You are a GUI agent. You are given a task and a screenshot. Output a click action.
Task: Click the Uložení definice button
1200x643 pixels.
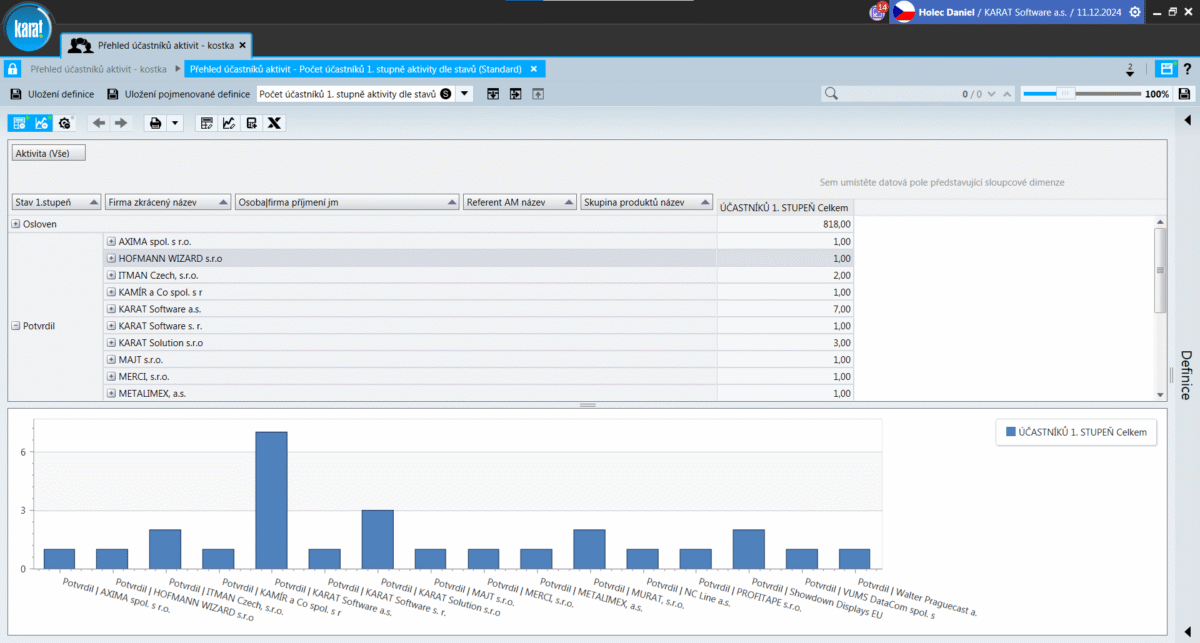[52, 94]
